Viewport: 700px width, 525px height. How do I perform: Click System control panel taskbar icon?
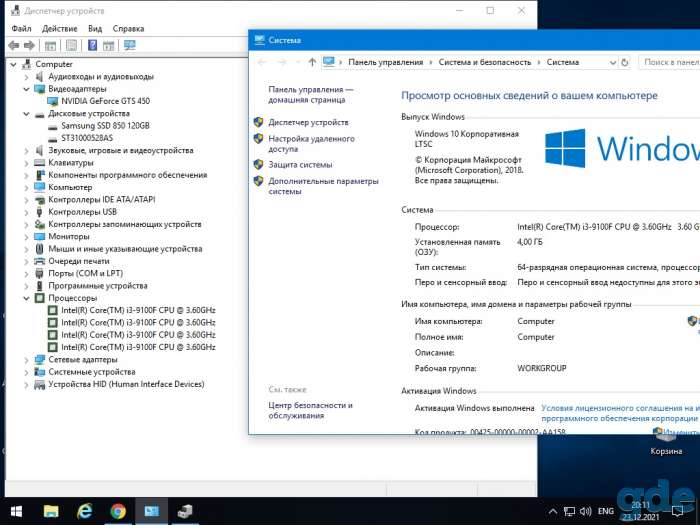tap(152, 511)
